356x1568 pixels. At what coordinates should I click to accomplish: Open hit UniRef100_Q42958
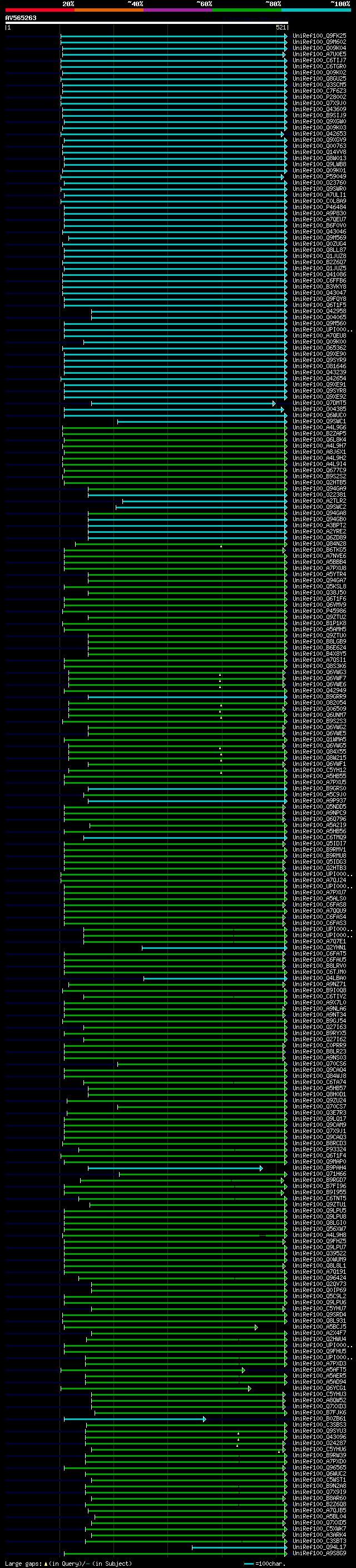pos(319,311)
